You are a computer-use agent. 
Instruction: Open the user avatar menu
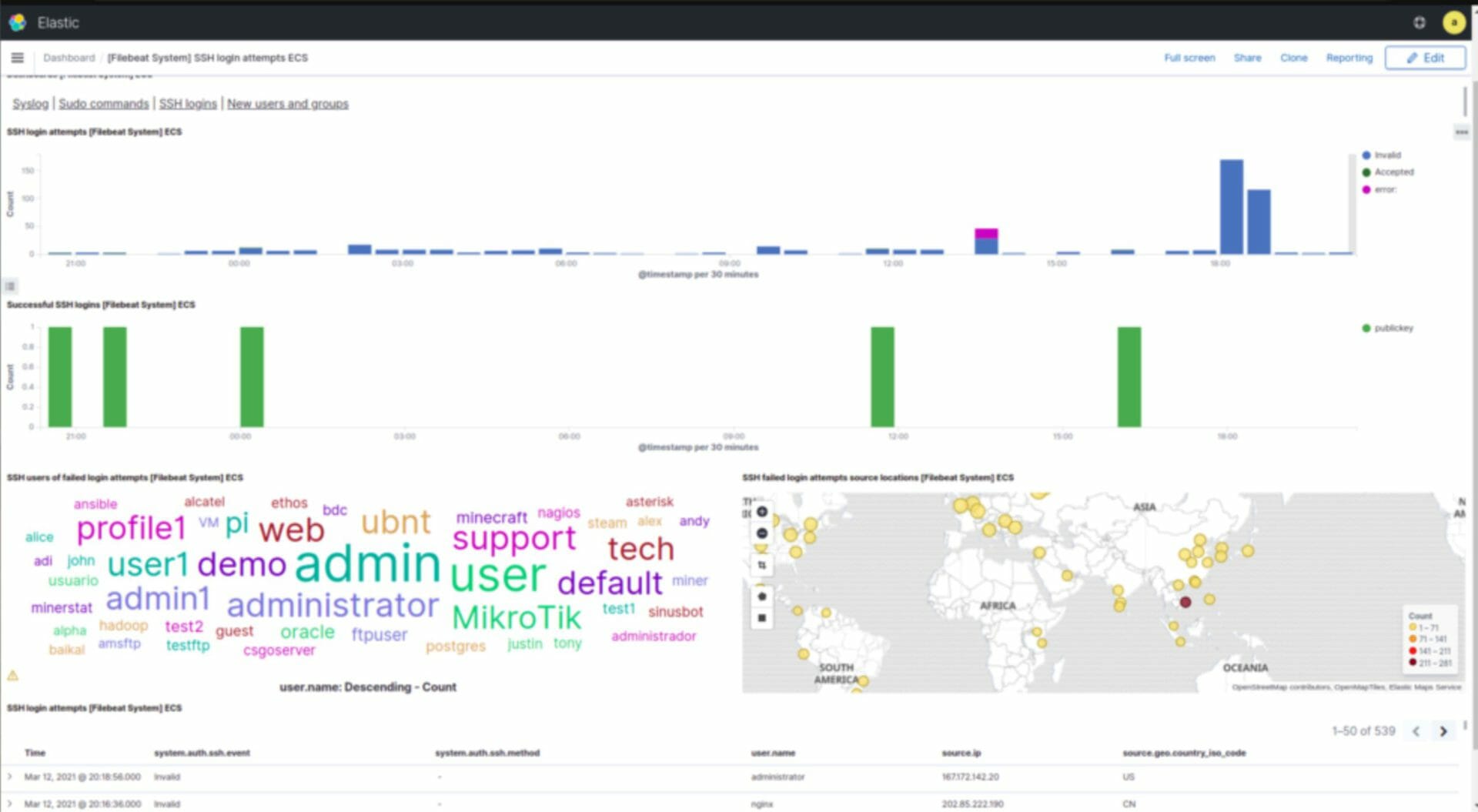[1453, 22]
